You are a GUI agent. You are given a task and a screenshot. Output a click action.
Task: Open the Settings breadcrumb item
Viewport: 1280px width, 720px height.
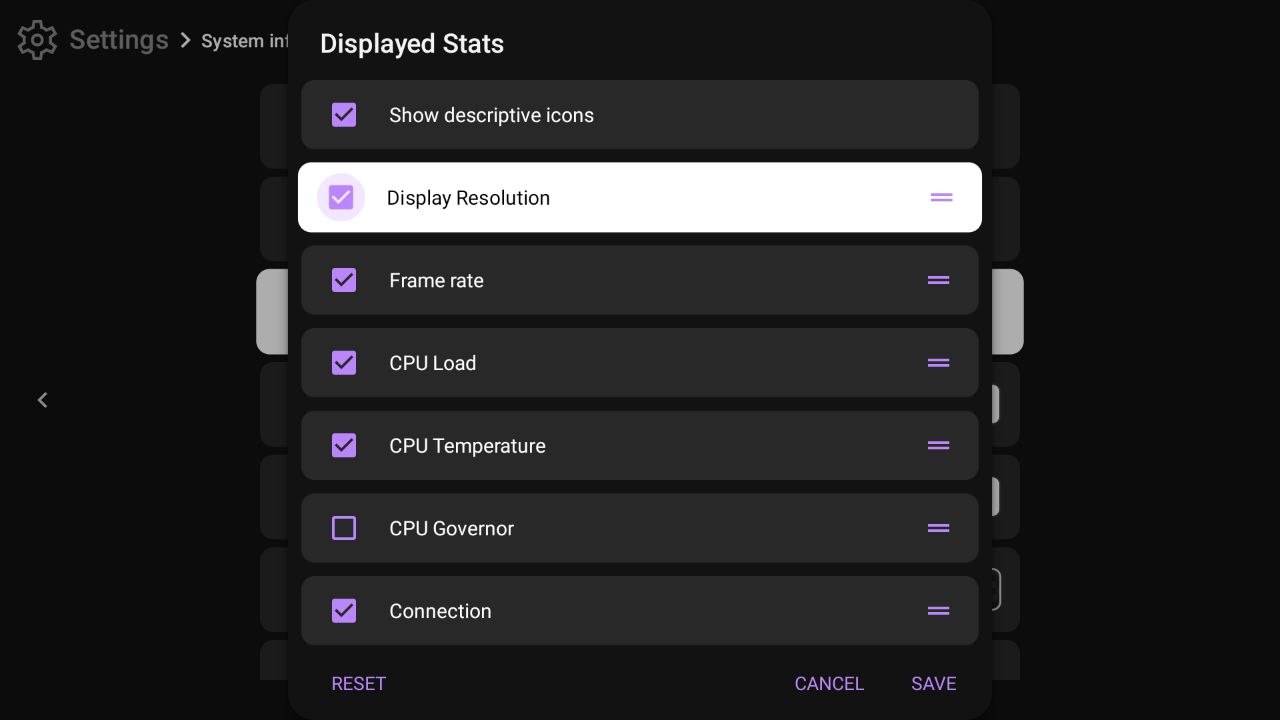click(118, 40)
